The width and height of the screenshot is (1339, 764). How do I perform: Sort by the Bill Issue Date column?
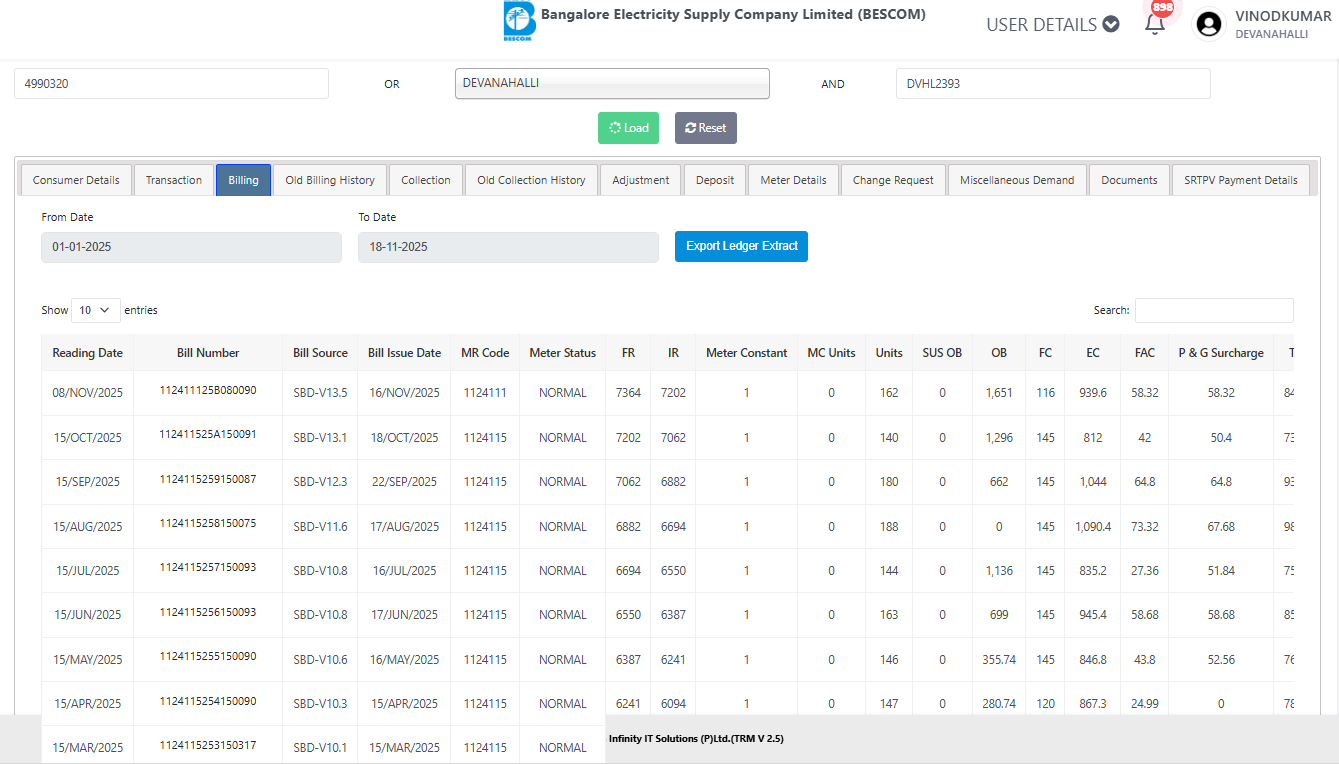point(404,353)
